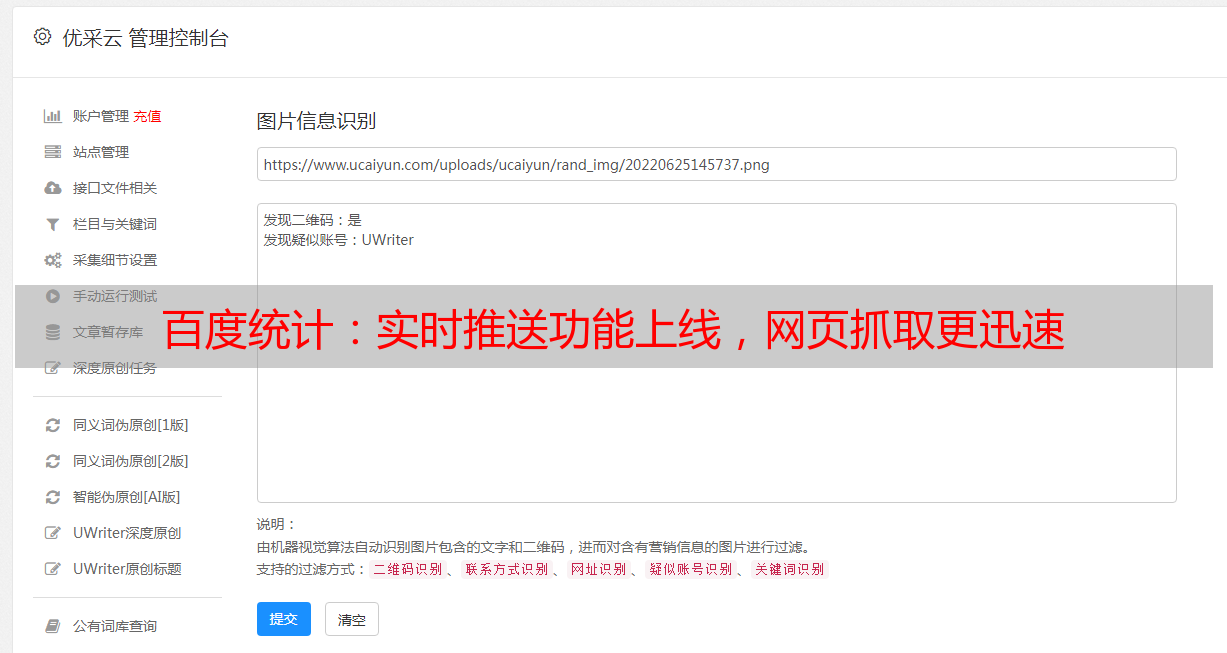Select 同义词伪原创[1版] in sidebar
Image resolution: width=1227 pixels, height=653 pixels.
point(131,425)
